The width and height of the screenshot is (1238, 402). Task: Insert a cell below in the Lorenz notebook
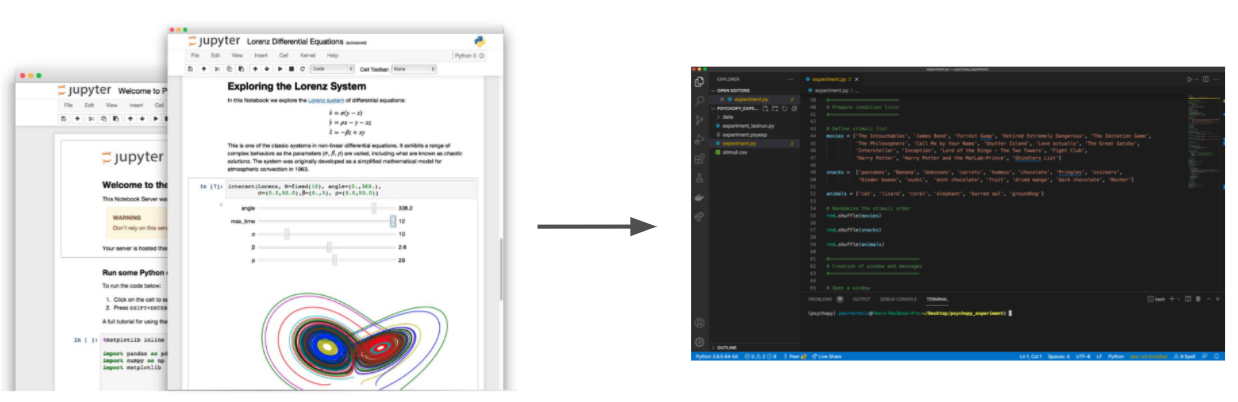204,69
